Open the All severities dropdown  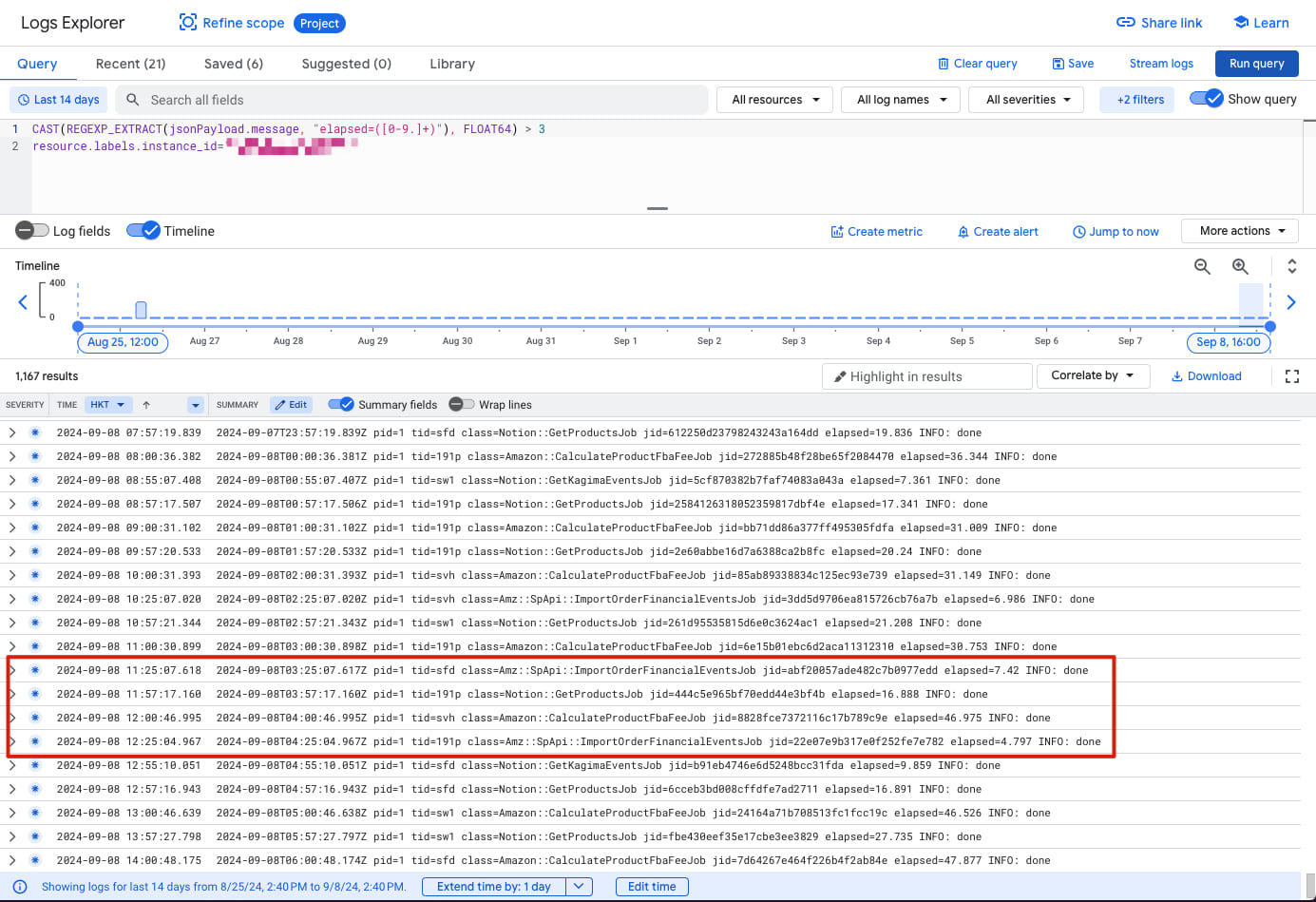(1026, 100)
